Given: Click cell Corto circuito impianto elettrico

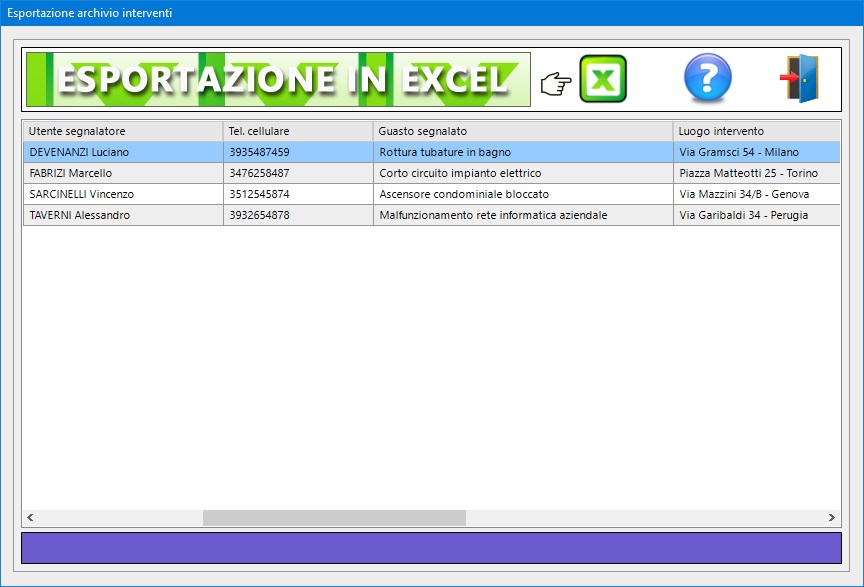Looking at the screenshot, I should (x=523, y=173).
